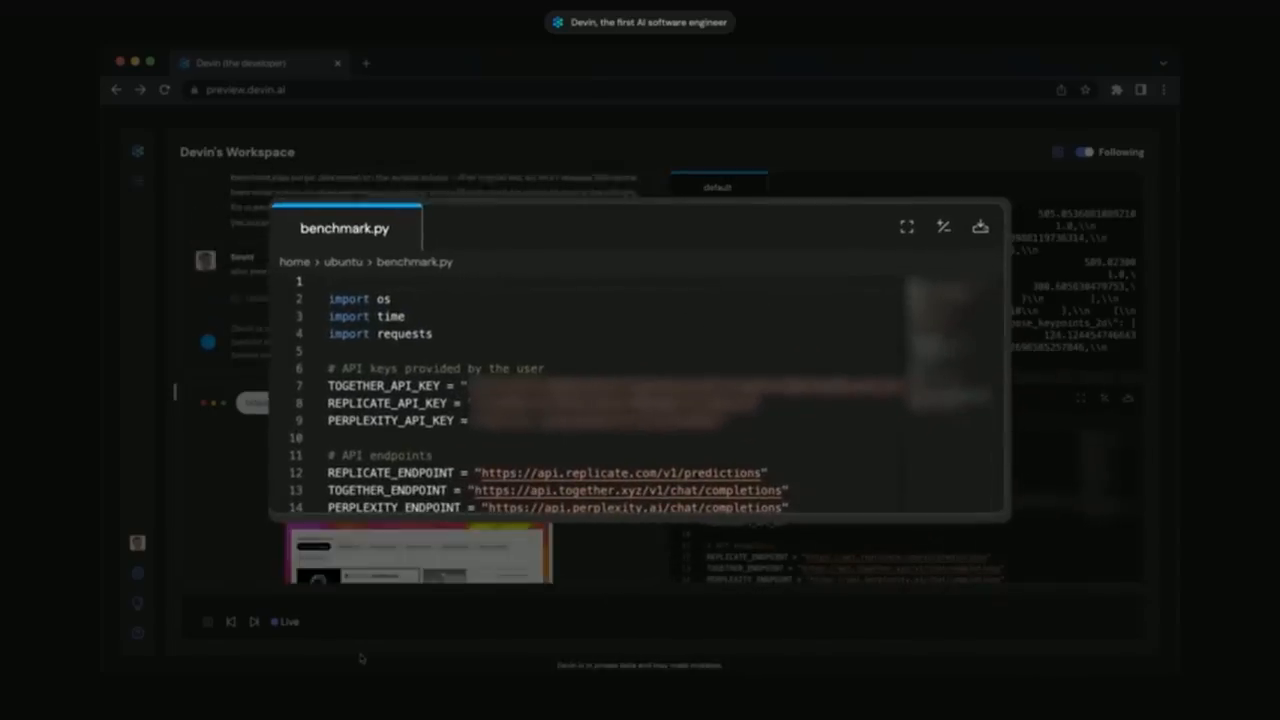Click the '# API keys provided by the user' comment

(435, 369)
